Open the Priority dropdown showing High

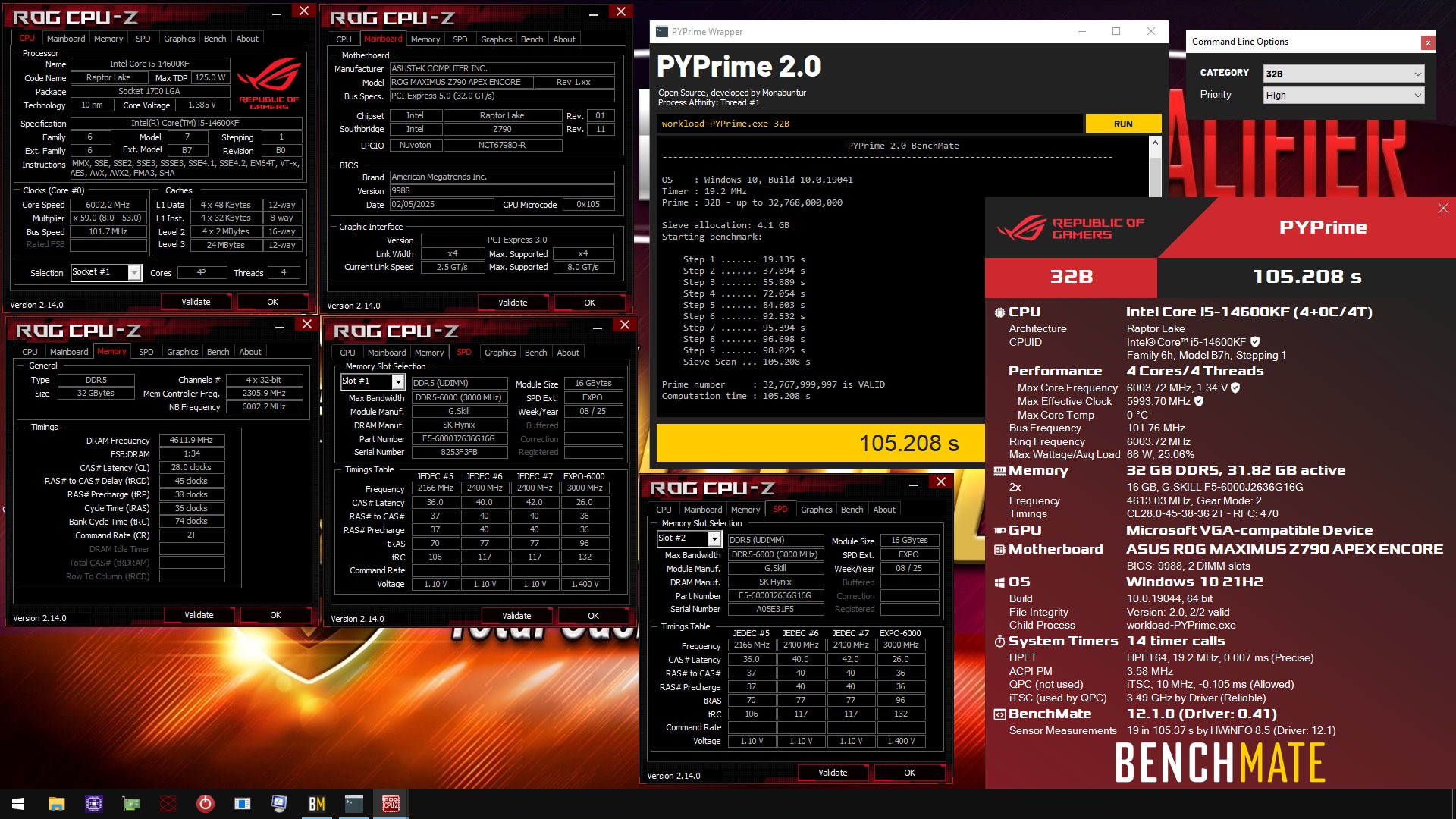[x=1344, y=96]
